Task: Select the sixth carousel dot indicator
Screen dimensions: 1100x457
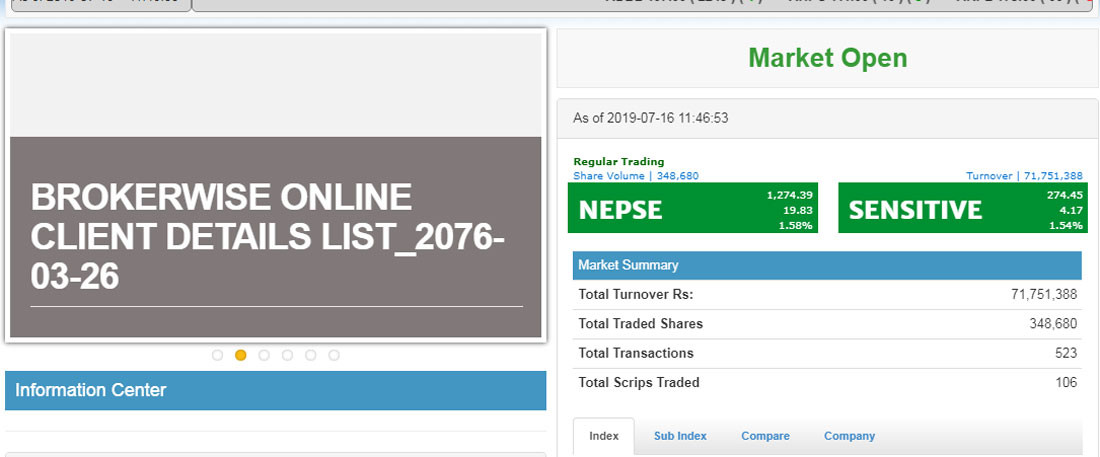Action: (334, 355)
